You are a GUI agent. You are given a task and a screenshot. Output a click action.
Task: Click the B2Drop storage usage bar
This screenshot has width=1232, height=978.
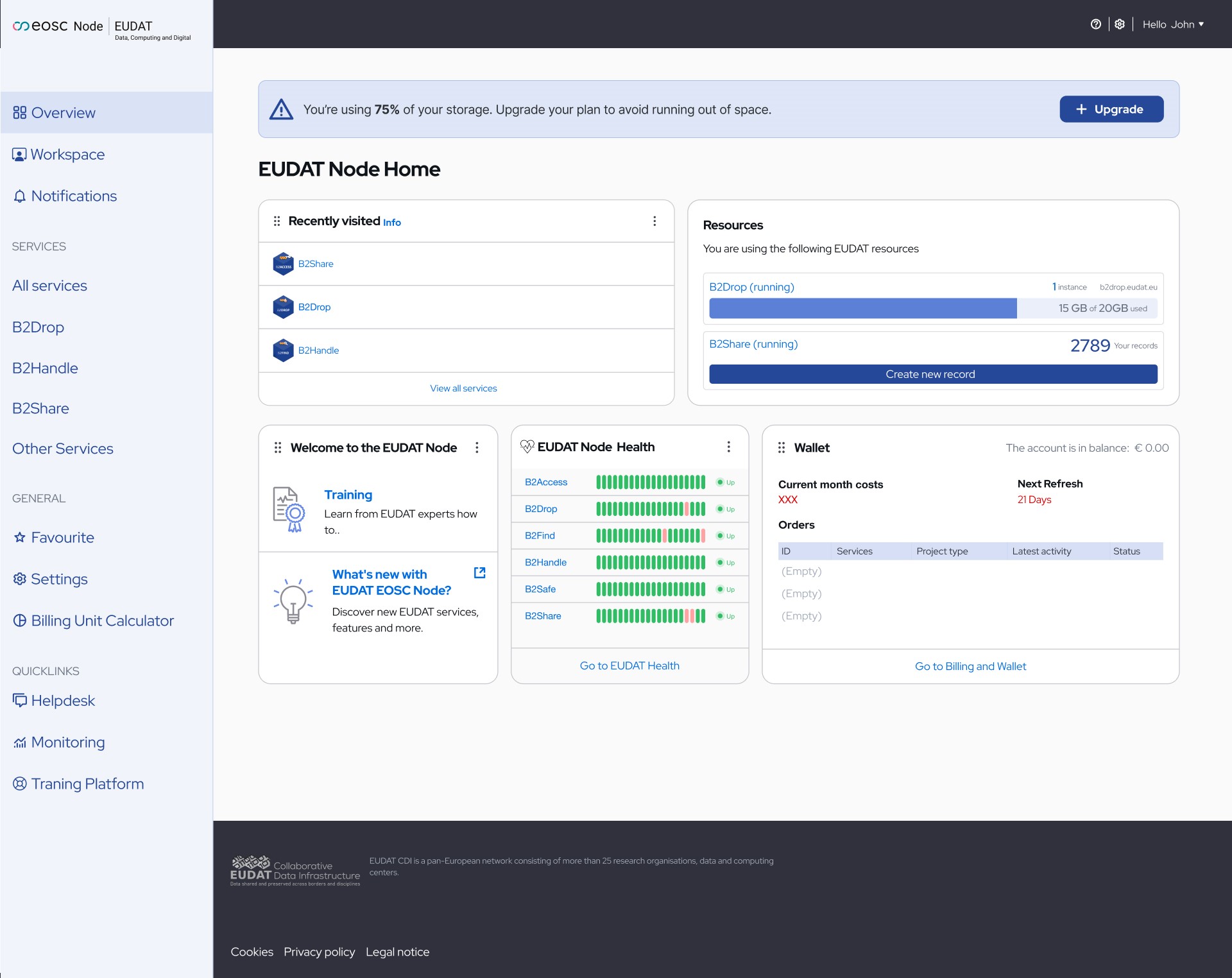pyautogui.click(x=932, y=309)
